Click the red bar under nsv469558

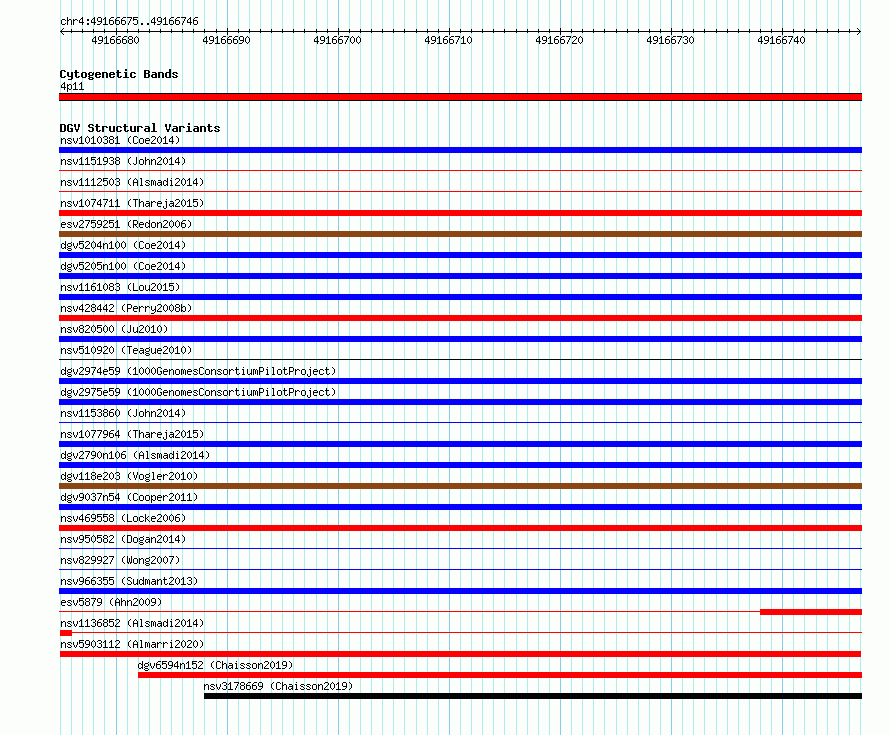click(x=460, y=528)
